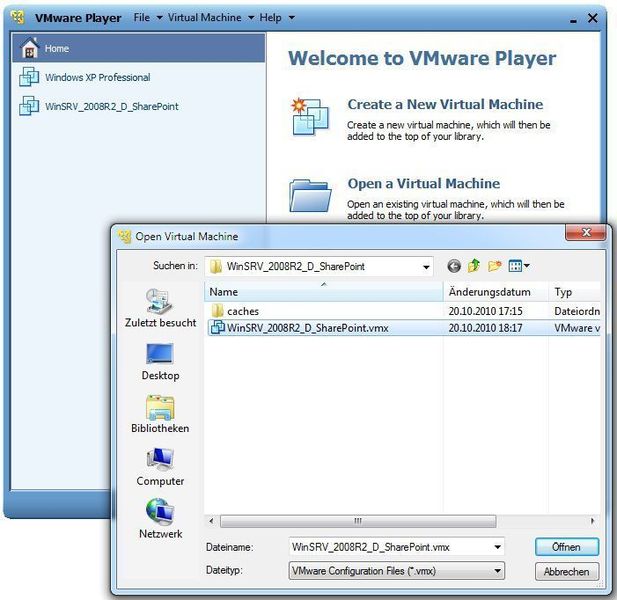Click the Create a New Virtual Machine icon
This screenshot has height=600, width=617.
pos(310,117)
